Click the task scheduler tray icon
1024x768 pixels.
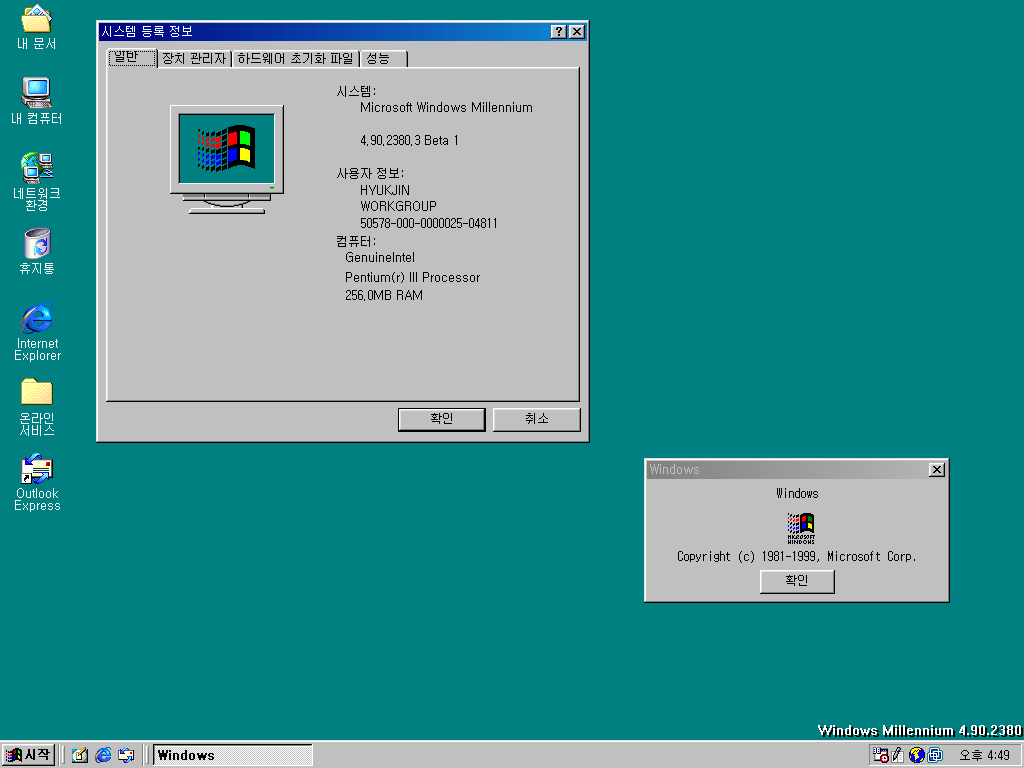point(880,755)
